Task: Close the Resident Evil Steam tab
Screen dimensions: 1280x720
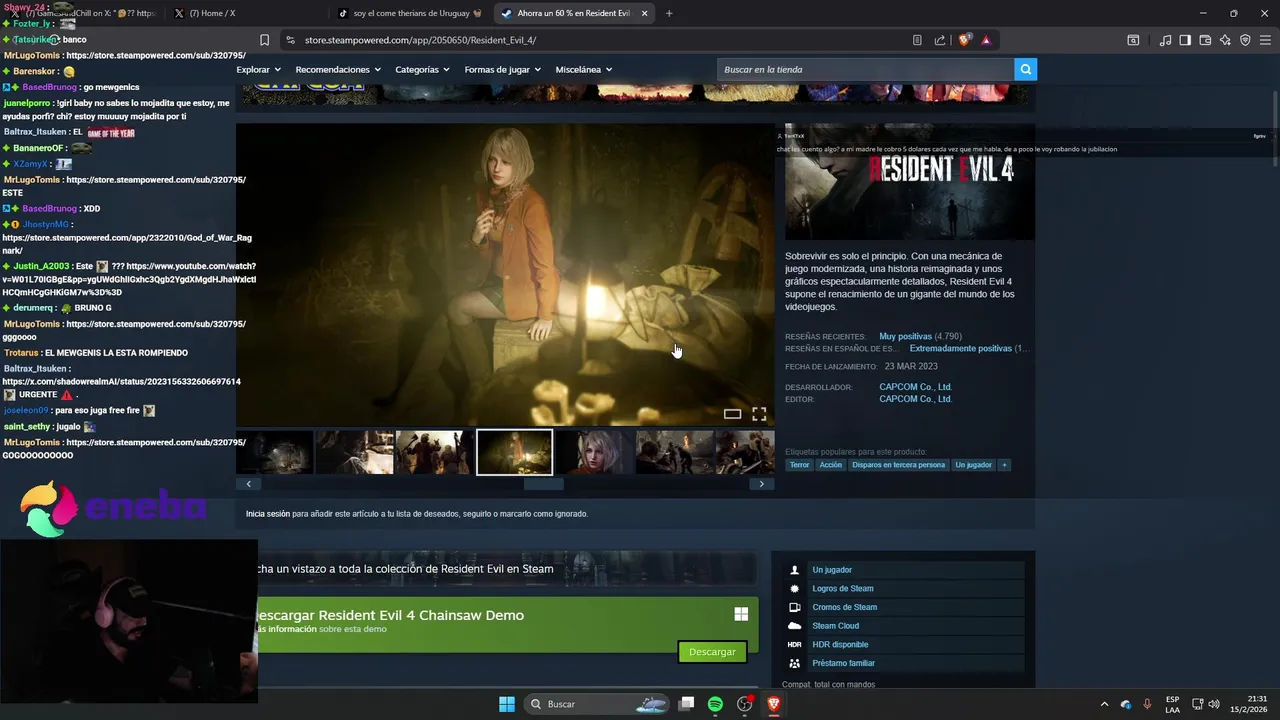Action: coord(644,13)
